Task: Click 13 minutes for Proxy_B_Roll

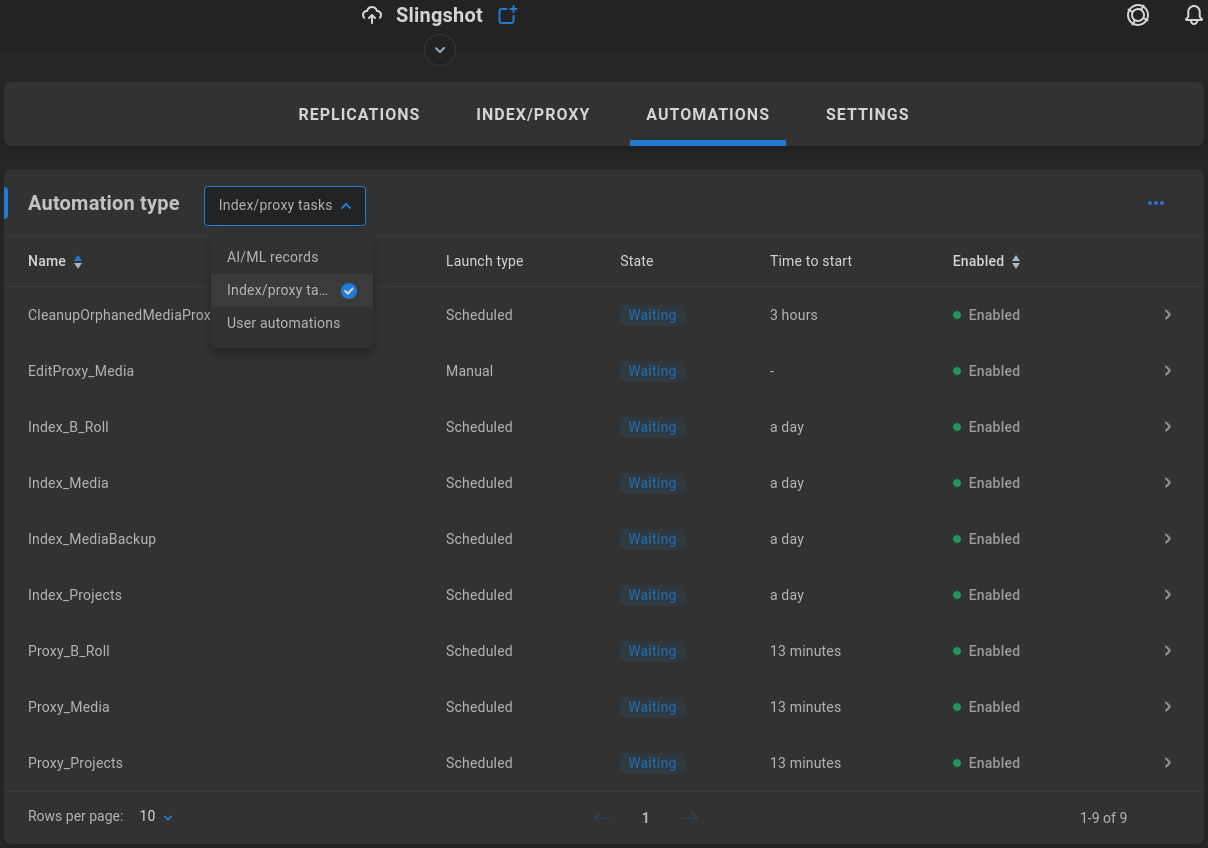Action: pos(805,651)
